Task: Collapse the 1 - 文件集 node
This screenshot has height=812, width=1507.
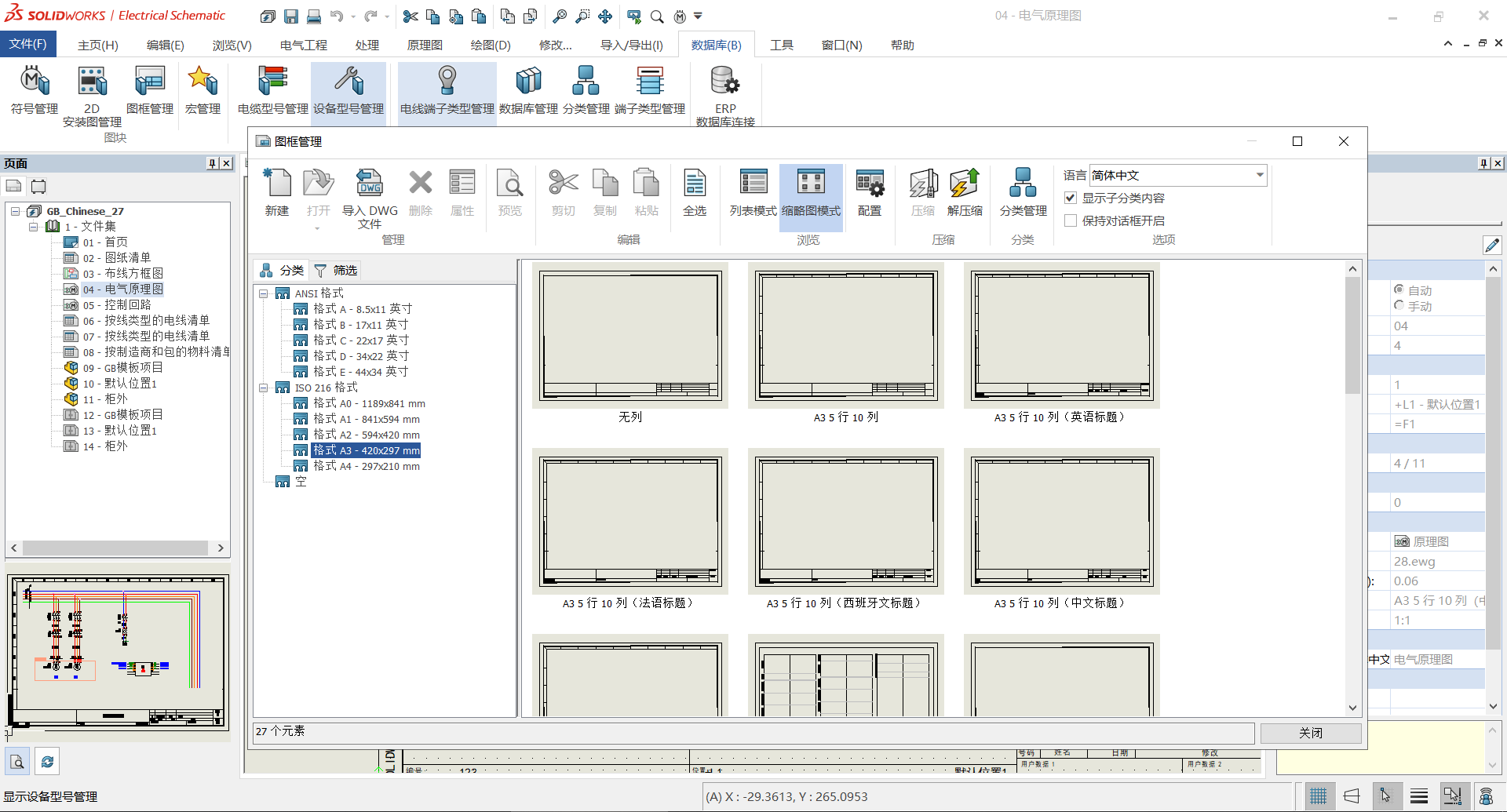Action: [x=34, y=227]
